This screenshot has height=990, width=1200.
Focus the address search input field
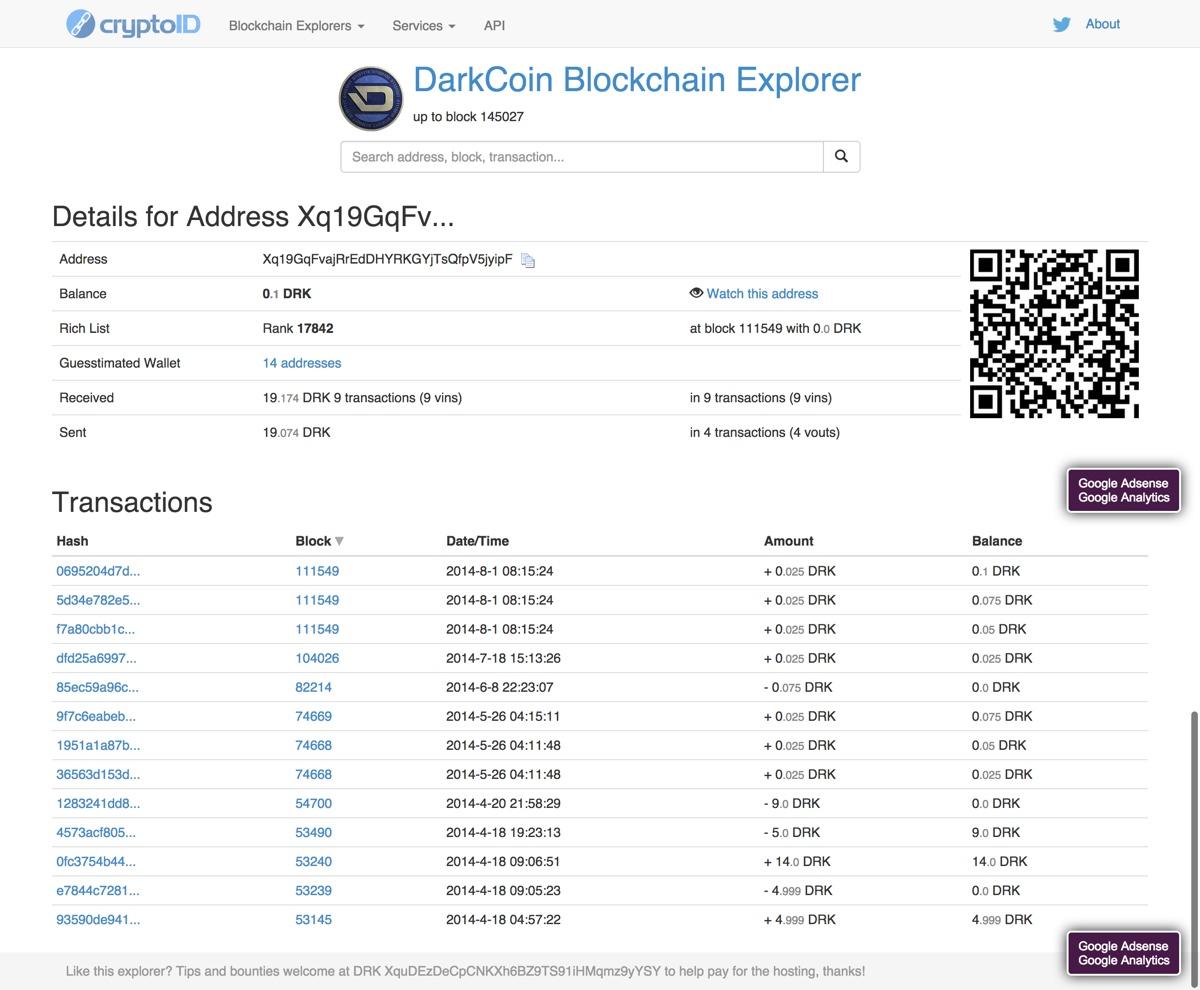pos(582,156)
